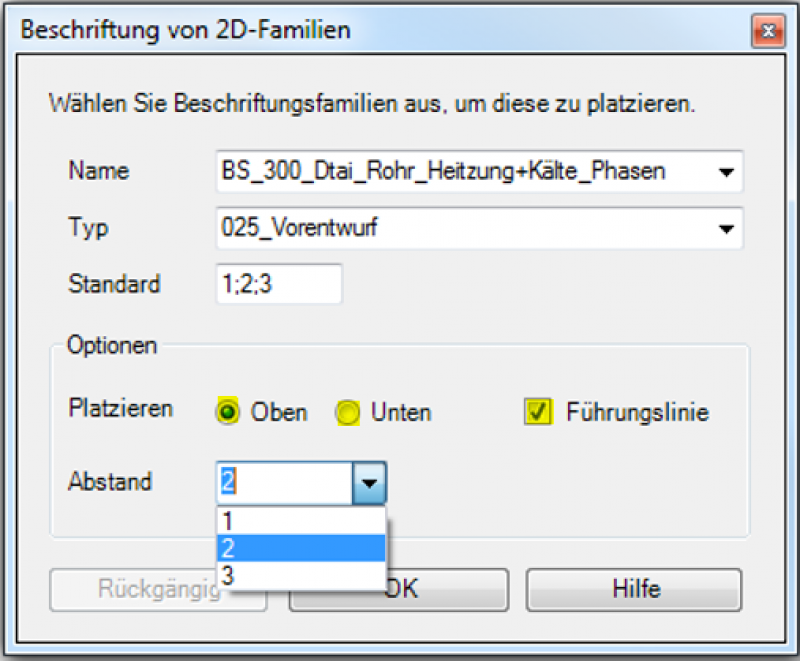800x661 pixels.
Task: Select the Unten radio button
Action: [x=348, y=412]
